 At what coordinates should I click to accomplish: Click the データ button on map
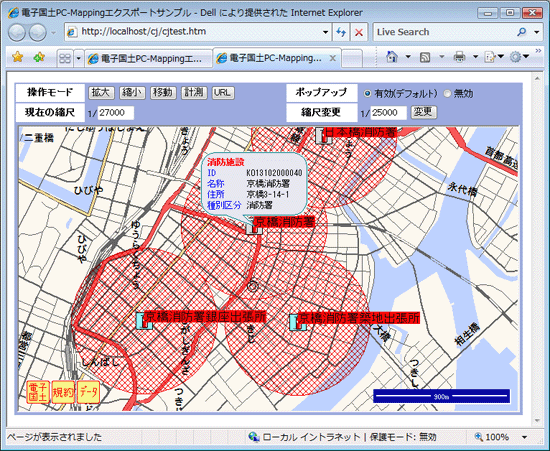[x=88, y=392]
